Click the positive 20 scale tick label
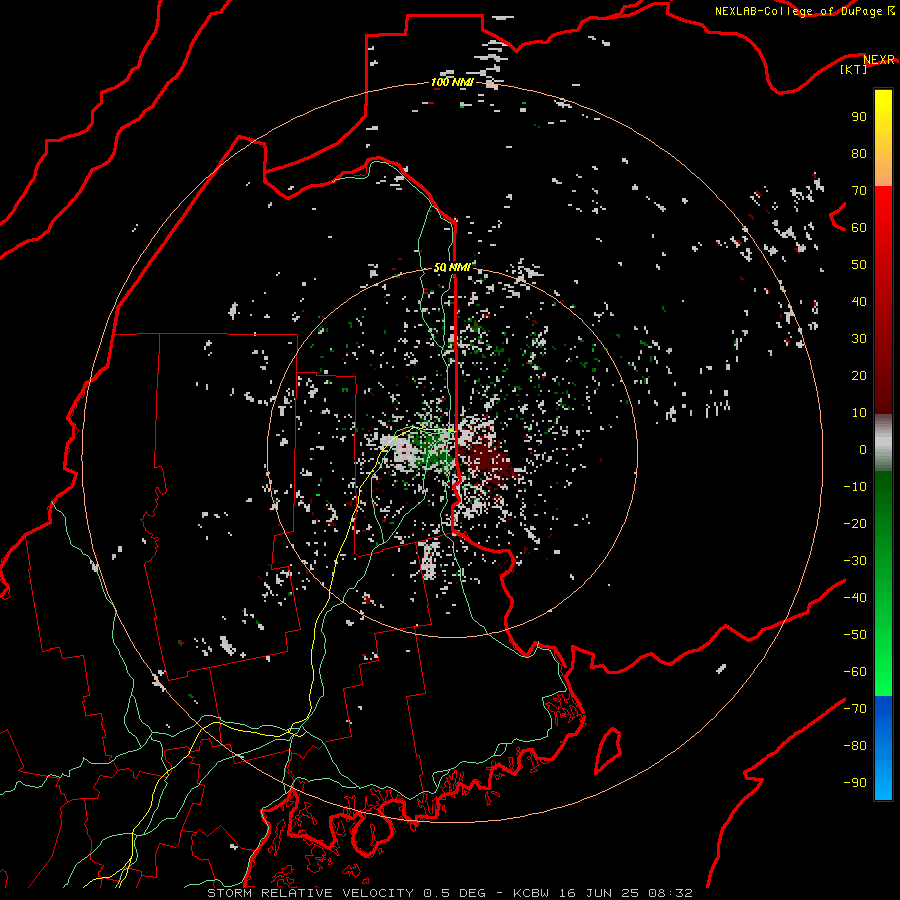 pyautogui.click(x=859, y=375)
